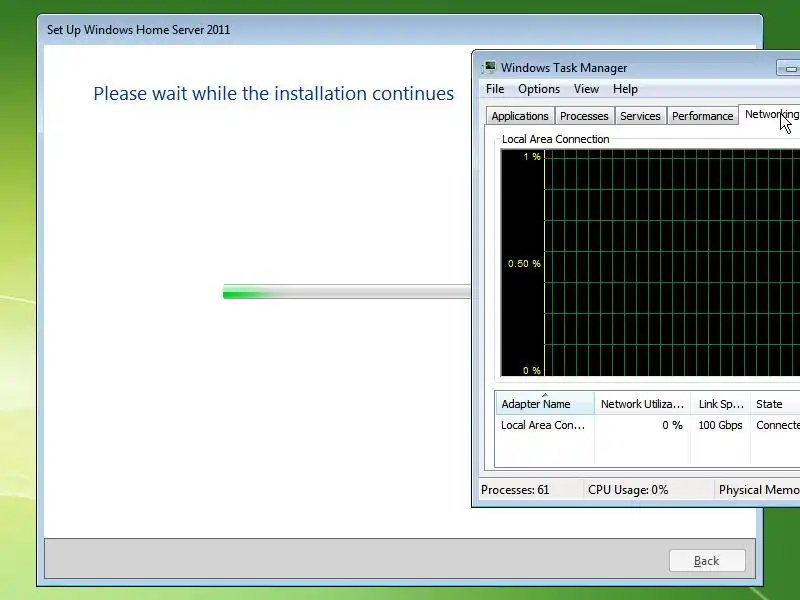
Task: Click the Processes: 61 status bar entry
Action: [515, 490]
